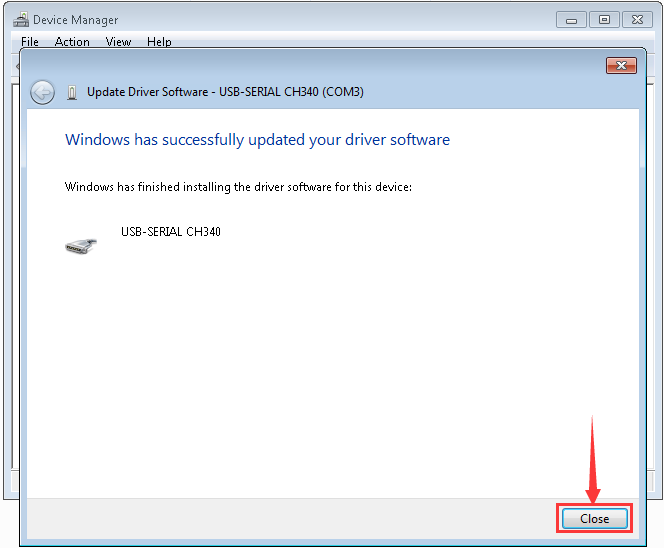Click the Device Manager window title text
This screenshot has height=548, width=664.
75,20
